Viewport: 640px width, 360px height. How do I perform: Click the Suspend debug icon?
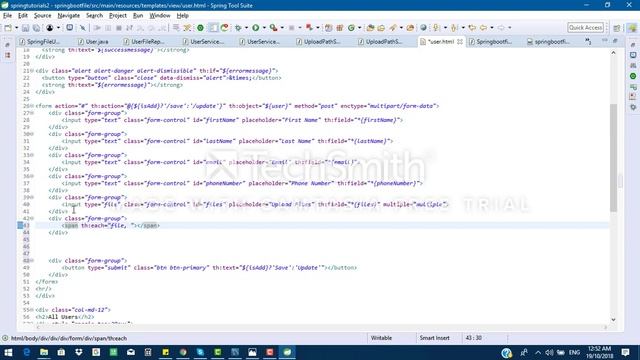pos(108,28)
